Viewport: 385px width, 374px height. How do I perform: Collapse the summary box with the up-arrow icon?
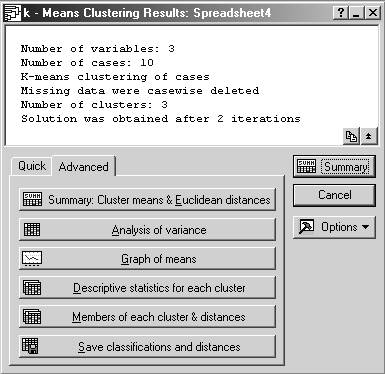pyautogui.click(x=369, y=136)
